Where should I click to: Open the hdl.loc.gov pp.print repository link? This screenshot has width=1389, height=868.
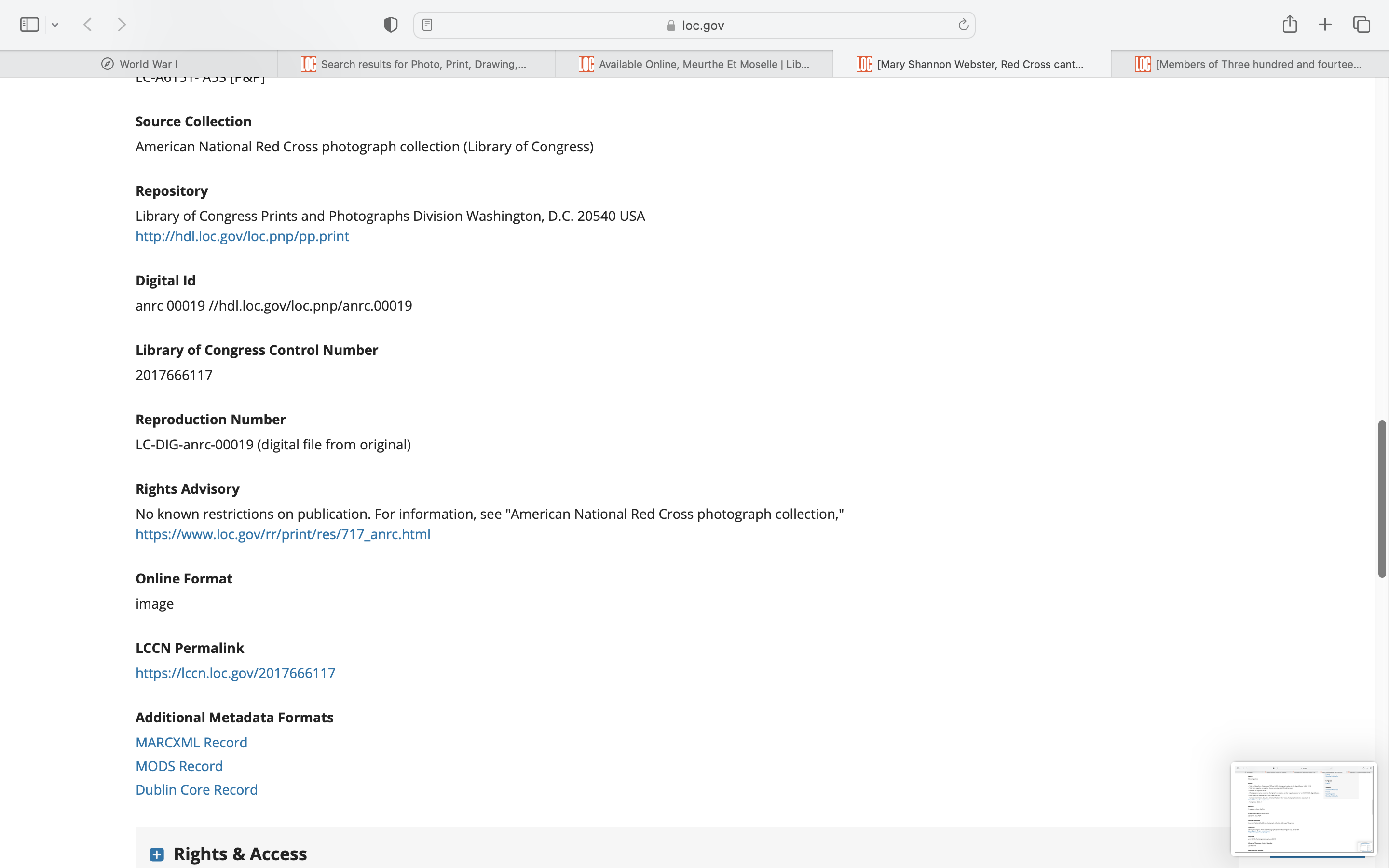[242, 236]
